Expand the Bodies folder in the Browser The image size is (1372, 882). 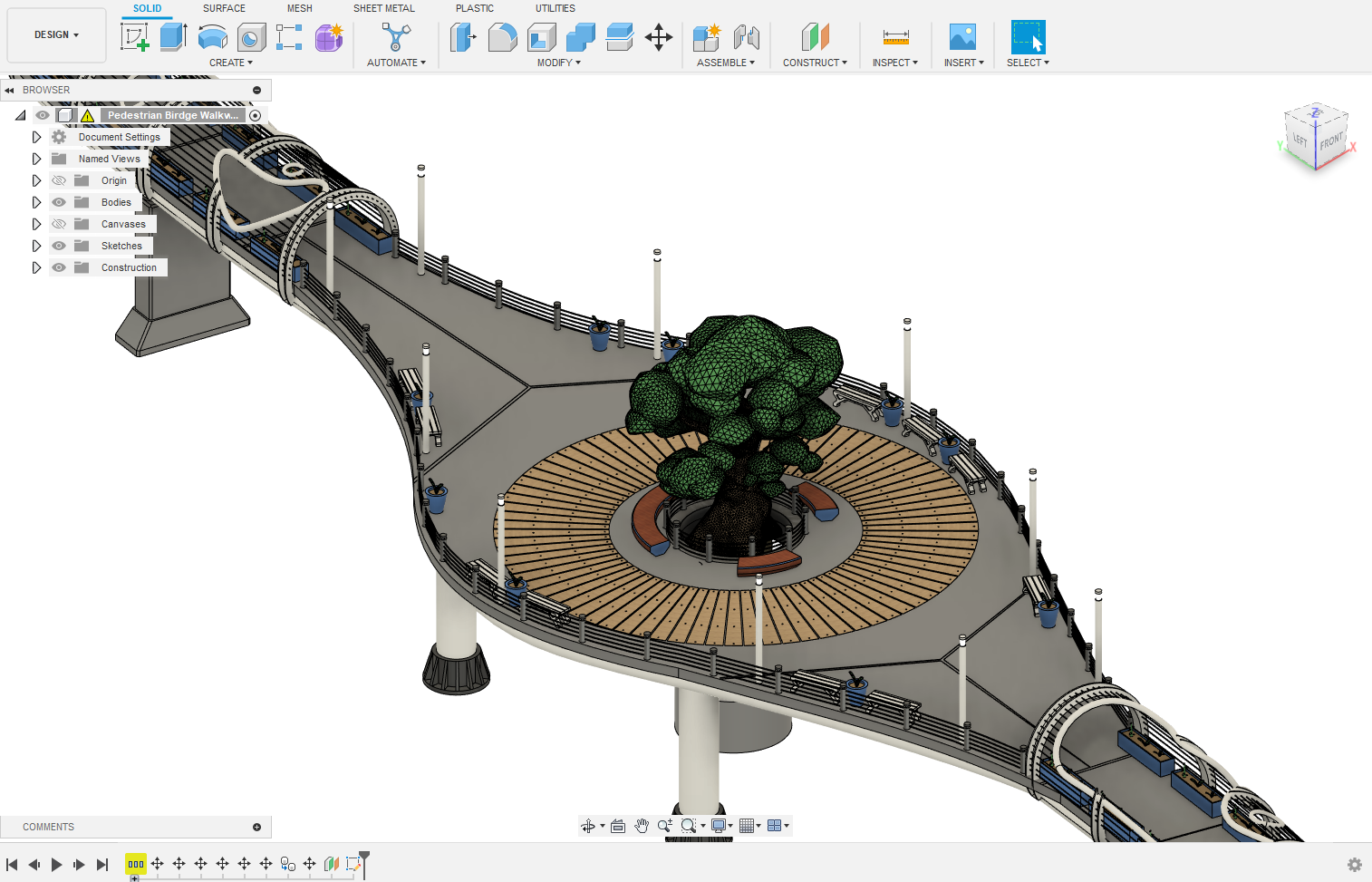[36, 201]
